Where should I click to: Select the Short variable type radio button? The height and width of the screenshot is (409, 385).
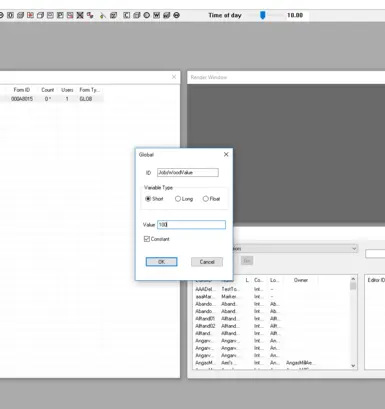pos(148,199)
